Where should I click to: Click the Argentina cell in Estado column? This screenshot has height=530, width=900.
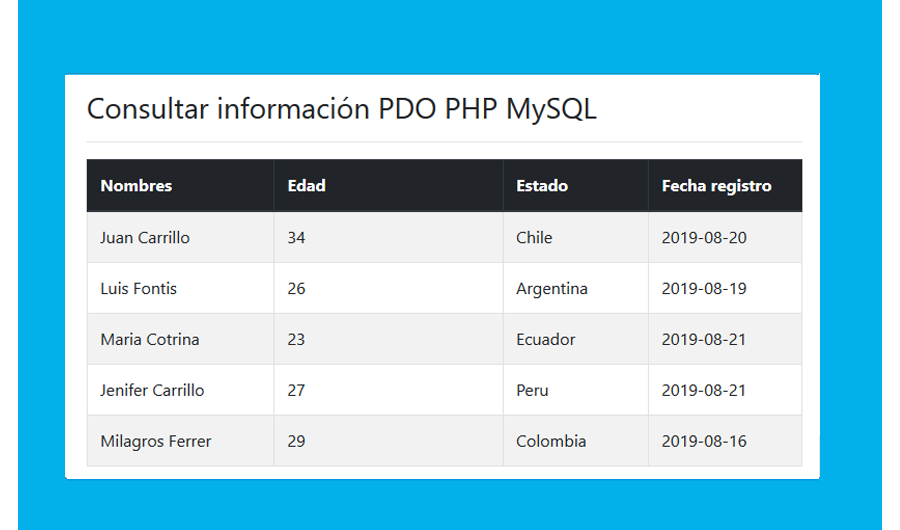[552, 289]
